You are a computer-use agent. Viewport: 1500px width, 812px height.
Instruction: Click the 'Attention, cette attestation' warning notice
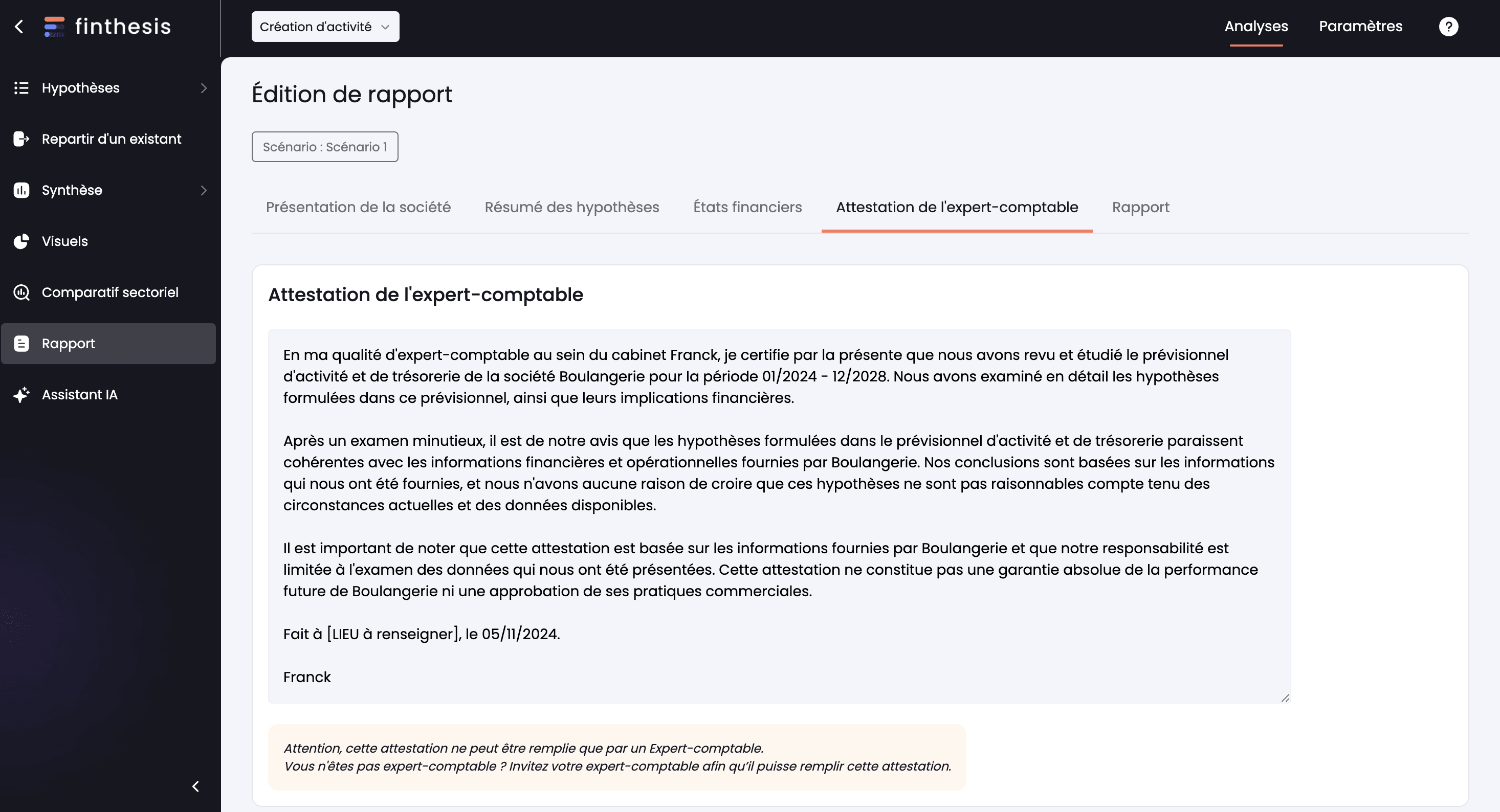616,757
